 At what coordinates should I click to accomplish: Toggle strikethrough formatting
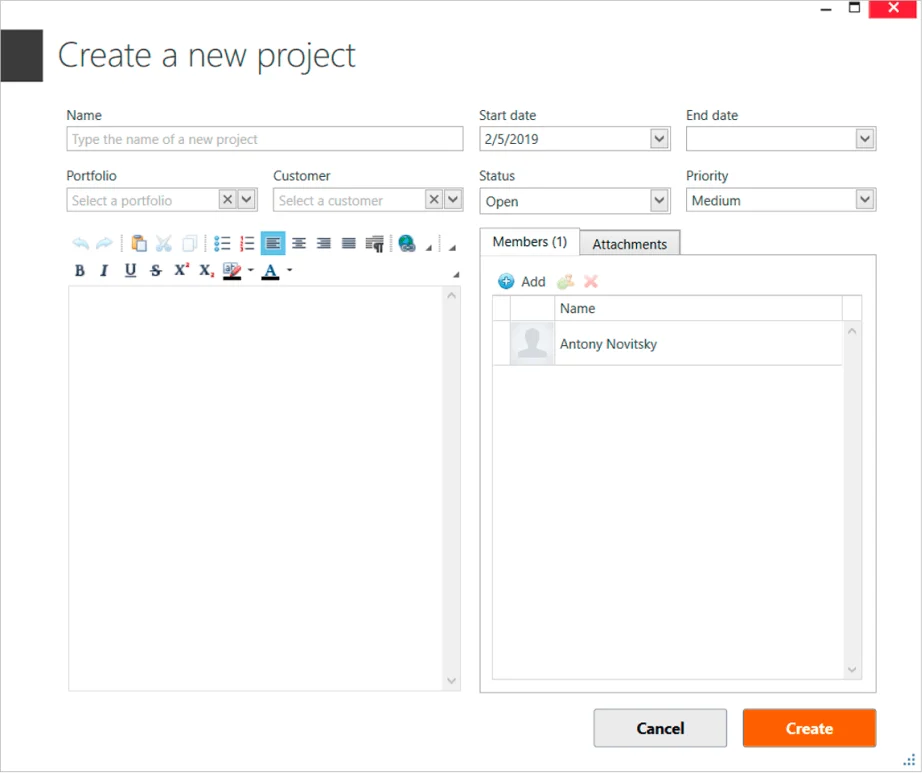pos(155,270)
